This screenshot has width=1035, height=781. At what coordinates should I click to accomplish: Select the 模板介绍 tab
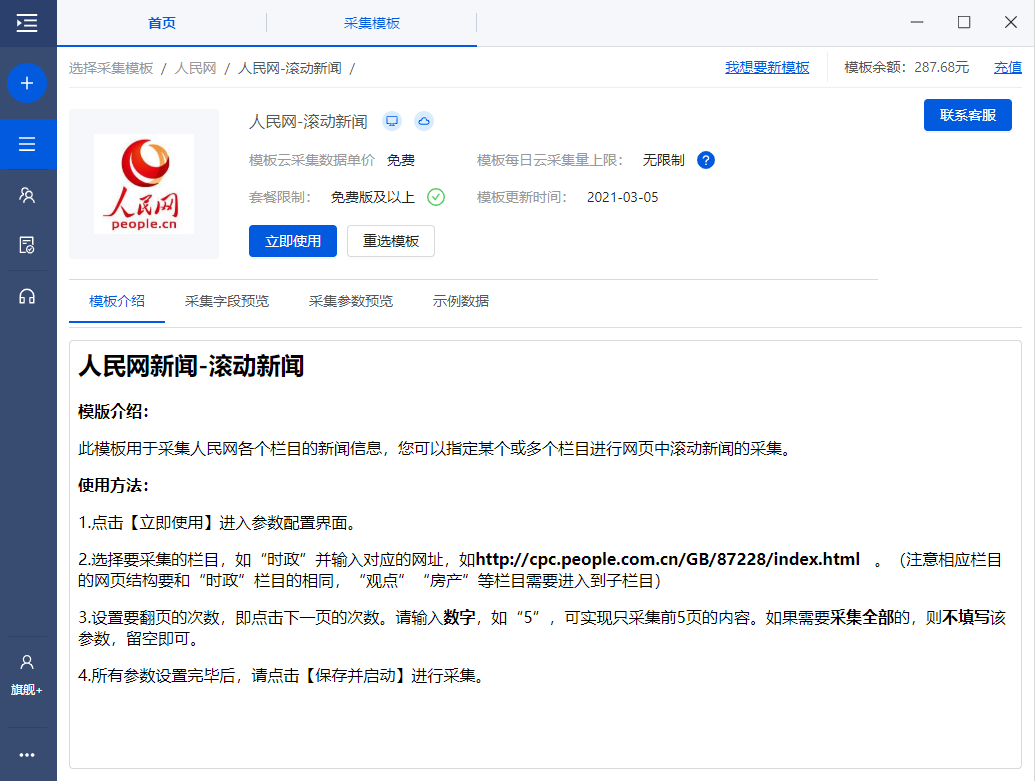coord(117,302)
